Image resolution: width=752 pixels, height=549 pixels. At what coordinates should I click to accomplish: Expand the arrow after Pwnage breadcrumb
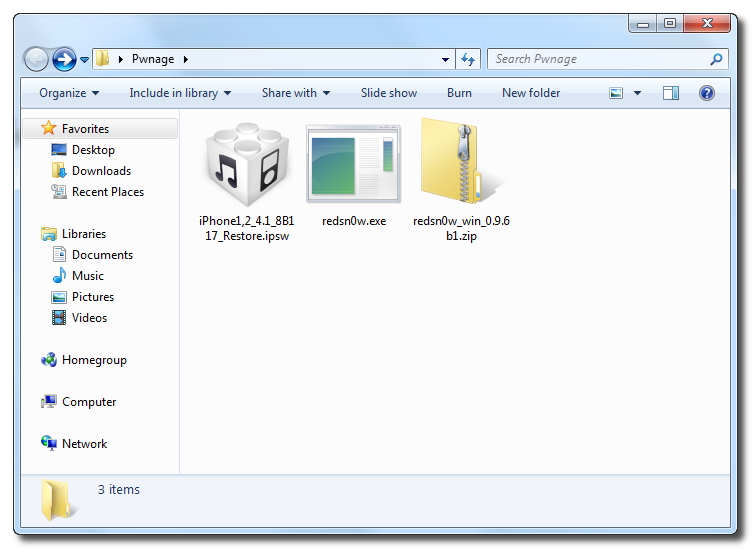click(x=186, y=59)
